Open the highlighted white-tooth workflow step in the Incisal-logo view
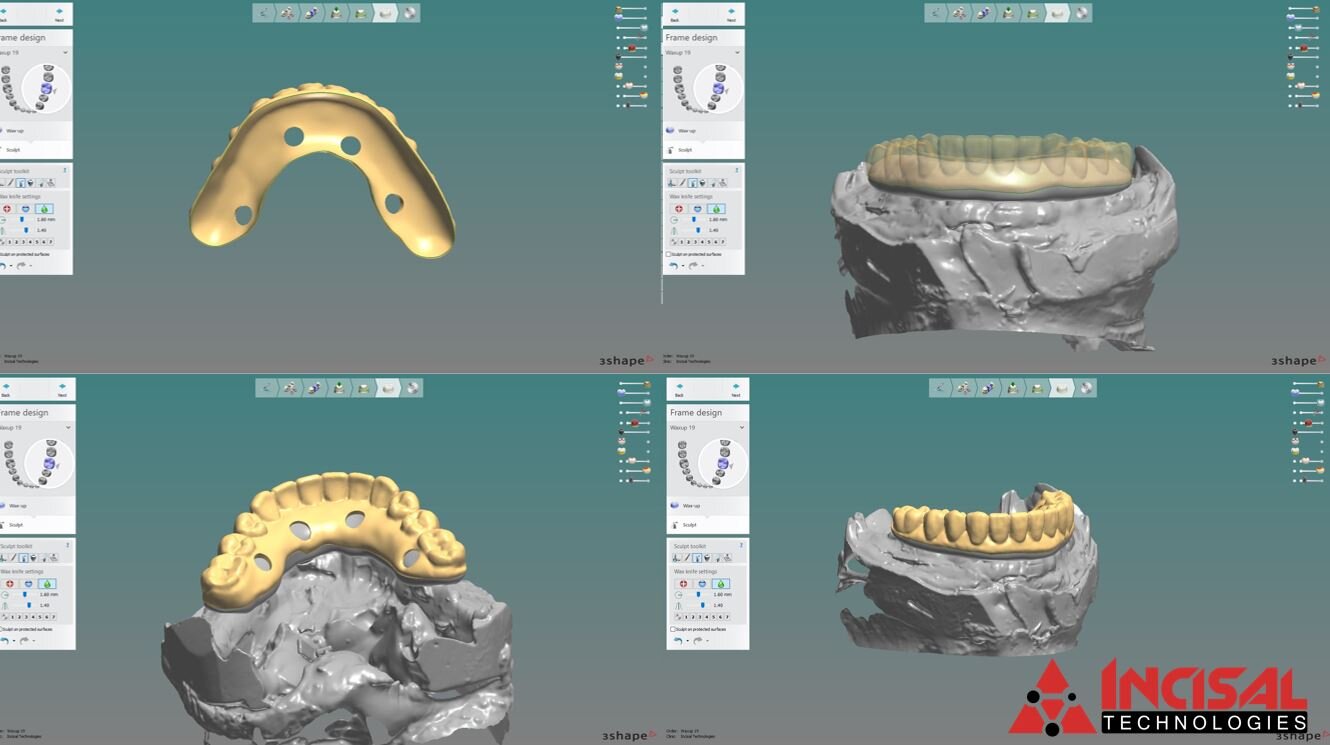This screenshot has height=745, width=1330. [1062, 387]
